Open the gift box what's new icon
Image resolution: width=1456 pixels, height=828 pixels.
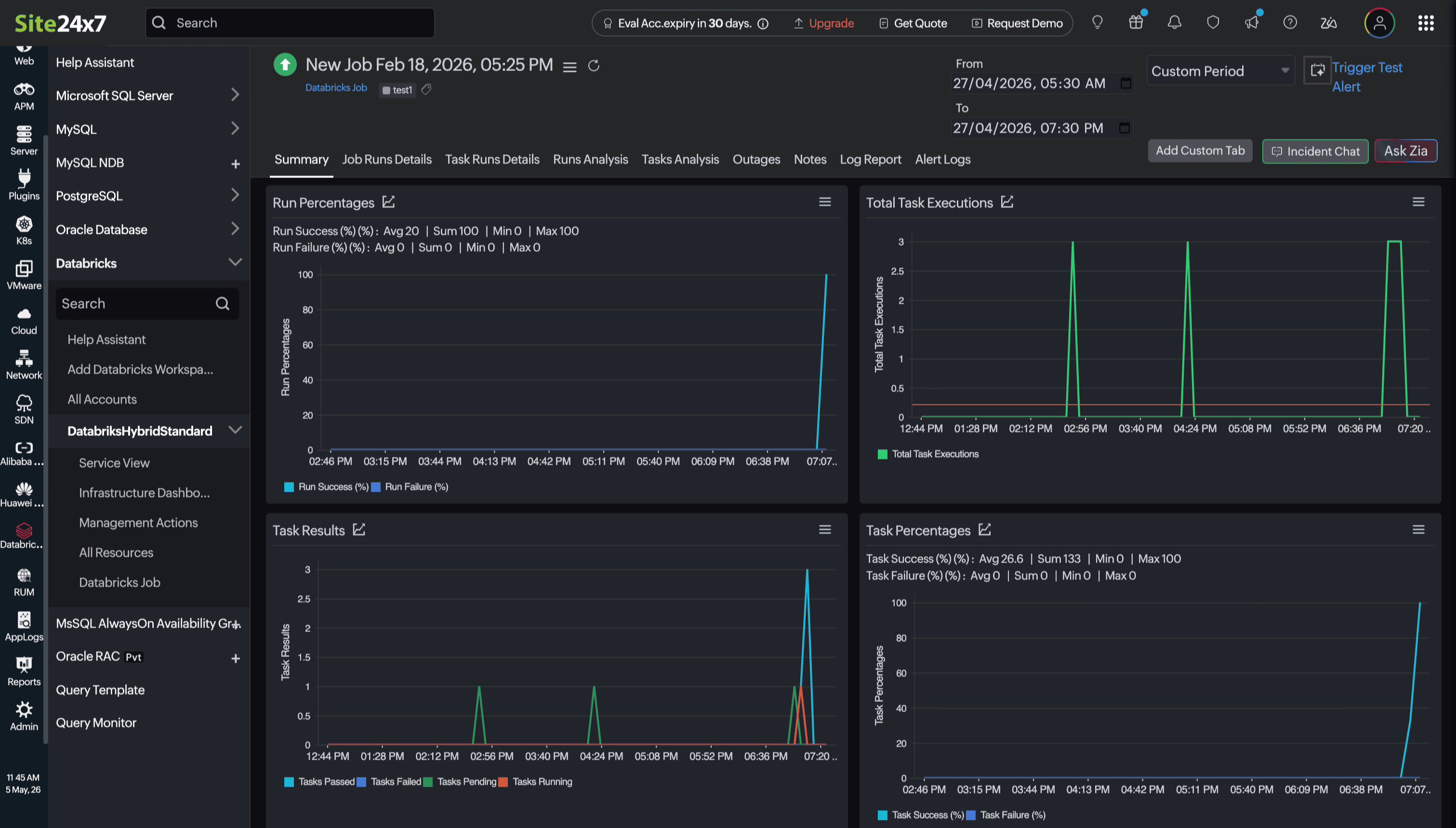(x=1136, y=23)
